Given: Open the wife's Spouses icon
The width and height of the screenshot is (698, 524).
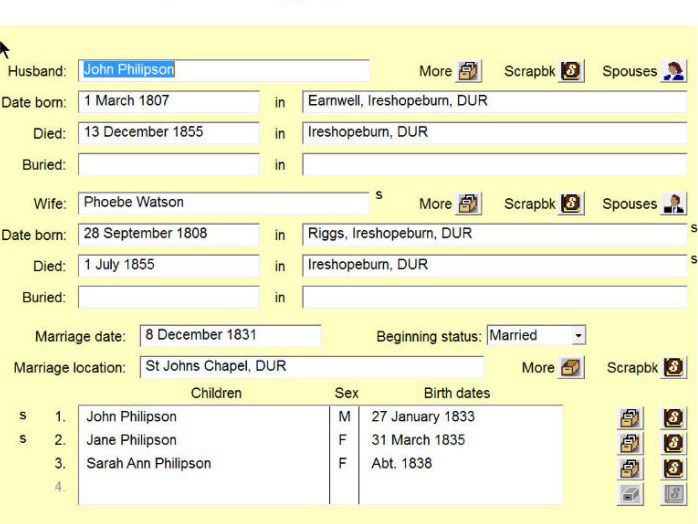Looking at the screenshot, I should click(674, 203).
